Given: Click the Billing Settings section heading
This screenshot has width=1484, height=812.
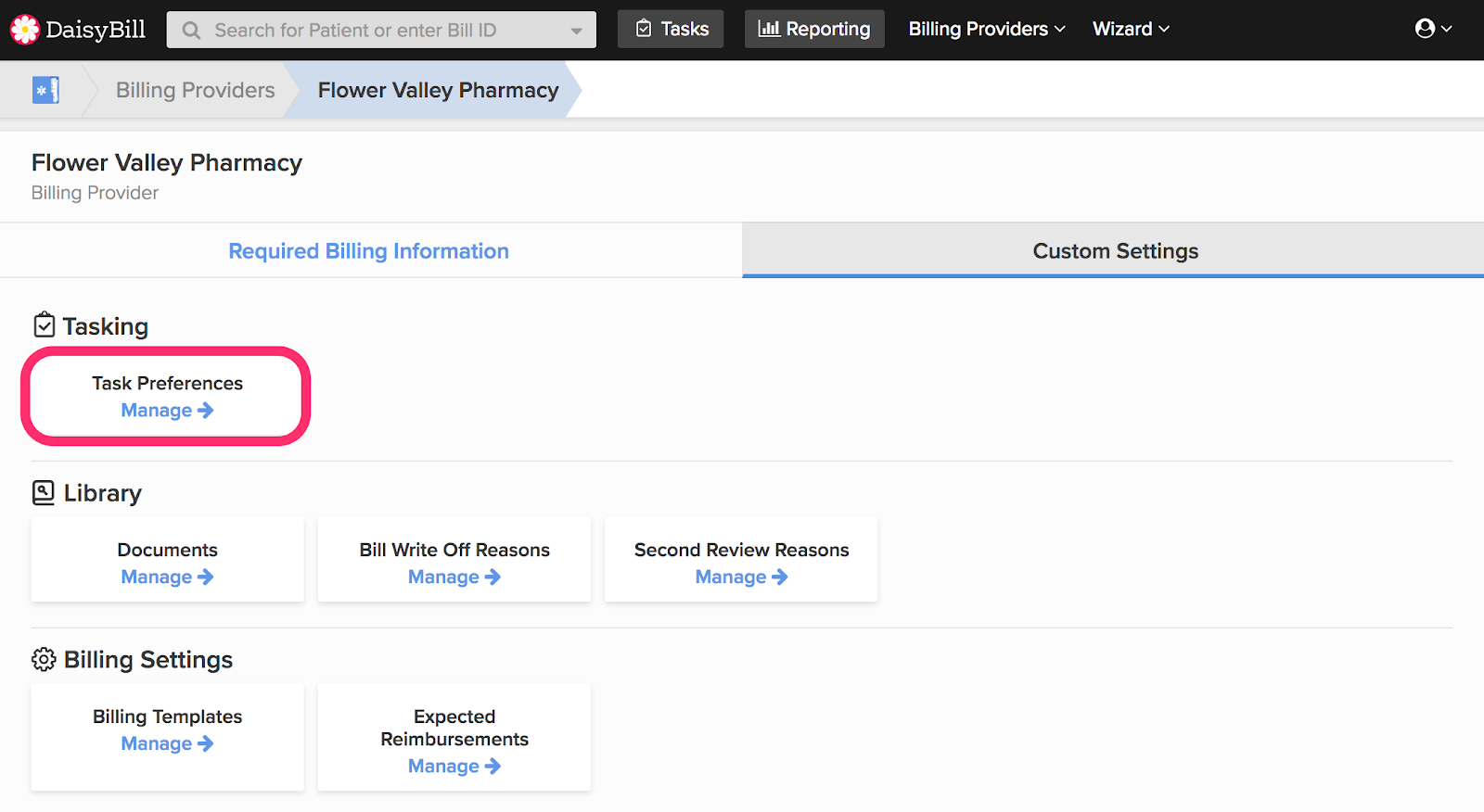Looking at the screenshot, I should [x=148, y=660].
